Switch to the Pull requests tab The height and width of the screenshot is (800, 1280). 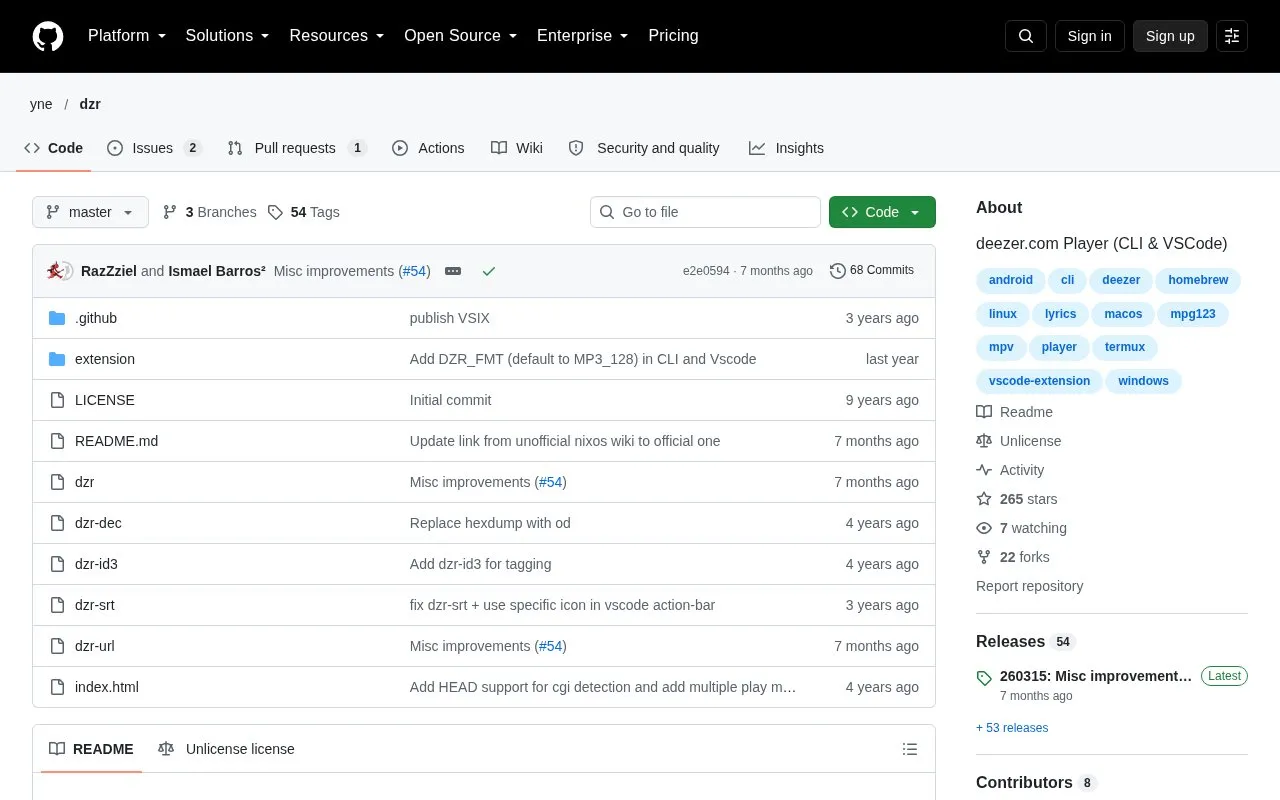[297, 148]
